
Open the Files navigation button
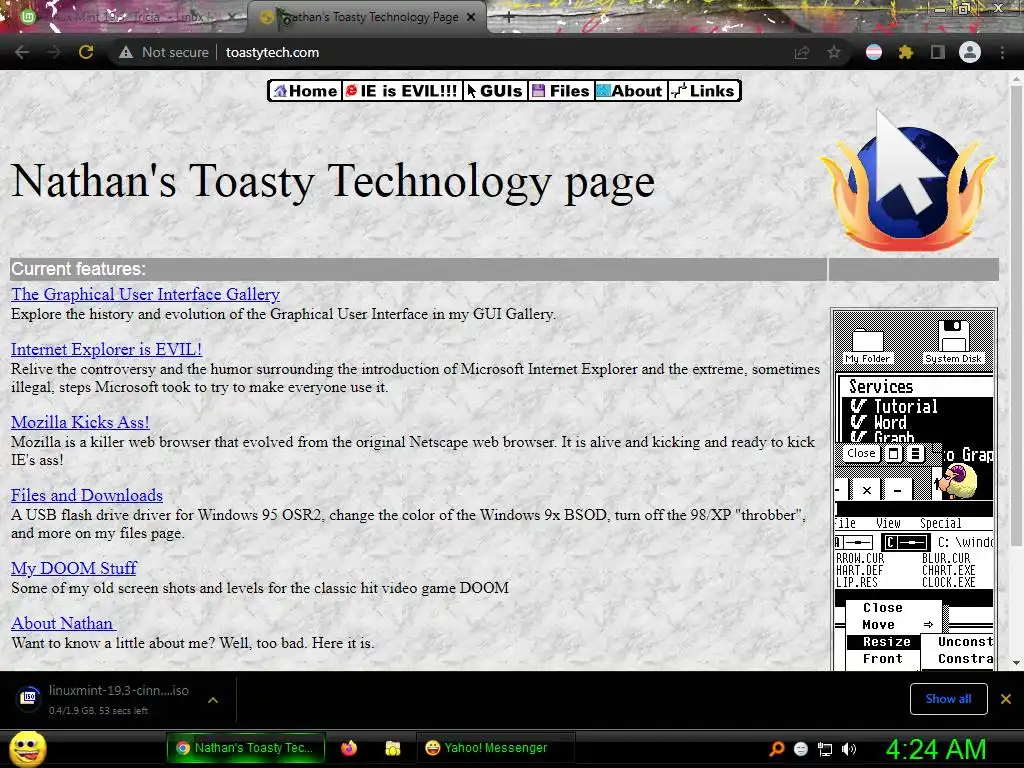(560, 91)
